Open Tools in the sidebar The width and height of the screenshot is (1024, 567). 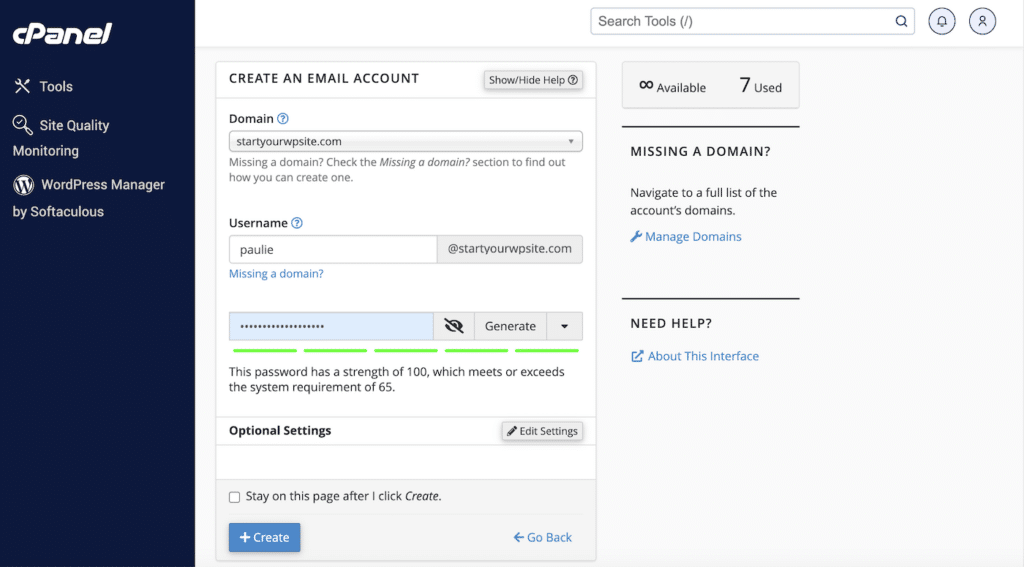(x=43, y=86)
